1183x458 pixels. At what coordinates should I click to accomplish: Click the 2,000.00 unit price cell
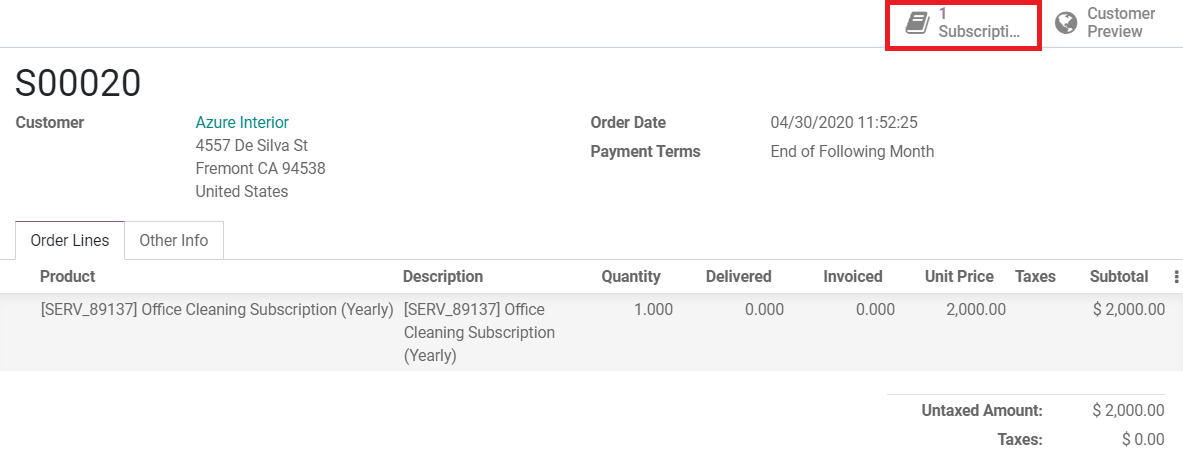[975, 310]
